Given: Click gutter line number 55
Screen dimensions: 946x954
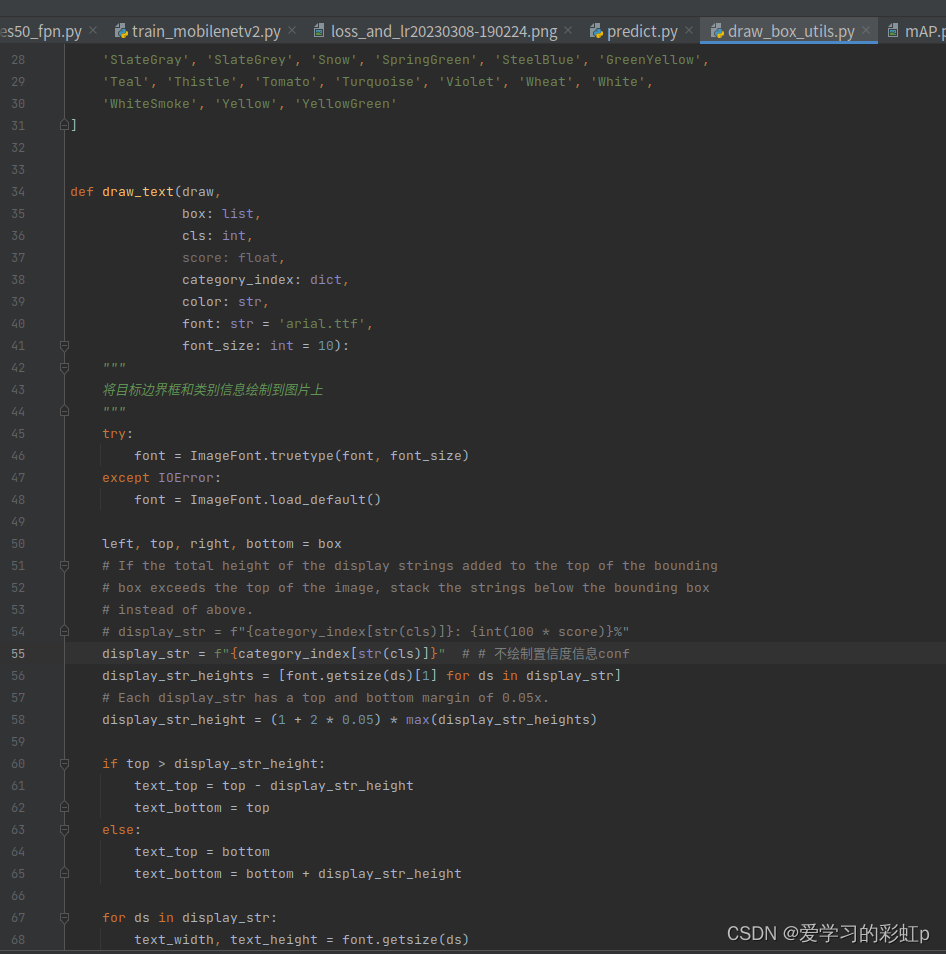Looking at the screenshot, I should pyautogui.click(x=18, y=653).
